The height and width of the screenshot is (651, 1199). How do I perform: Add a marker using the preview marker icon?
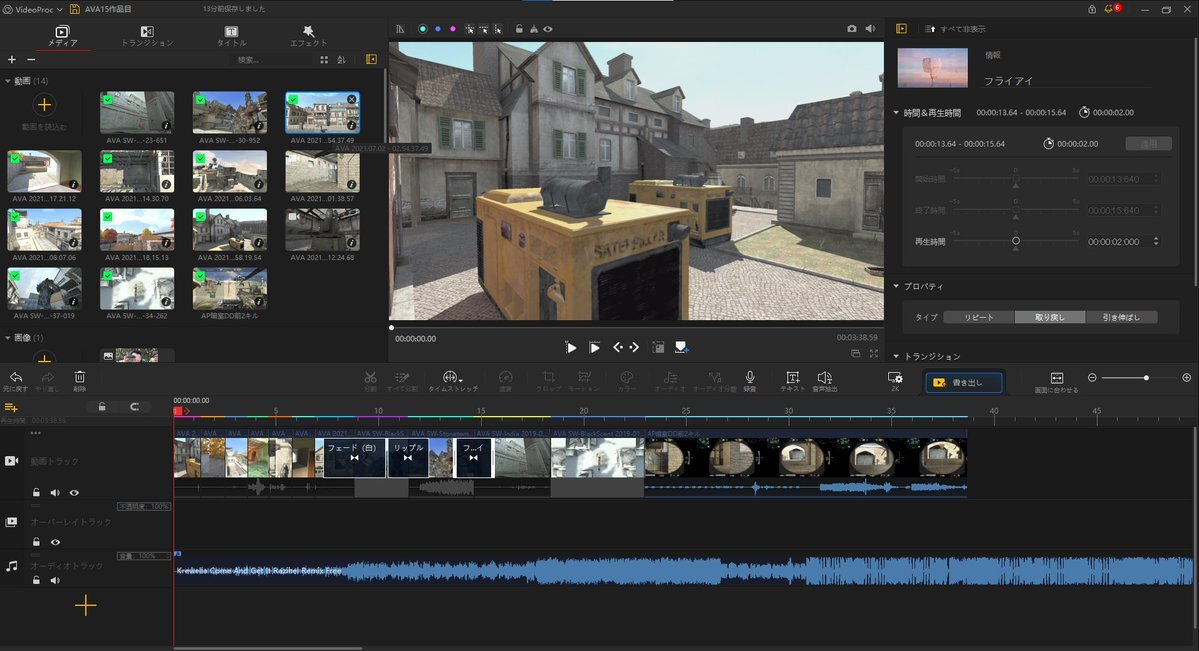pos(681,347)
